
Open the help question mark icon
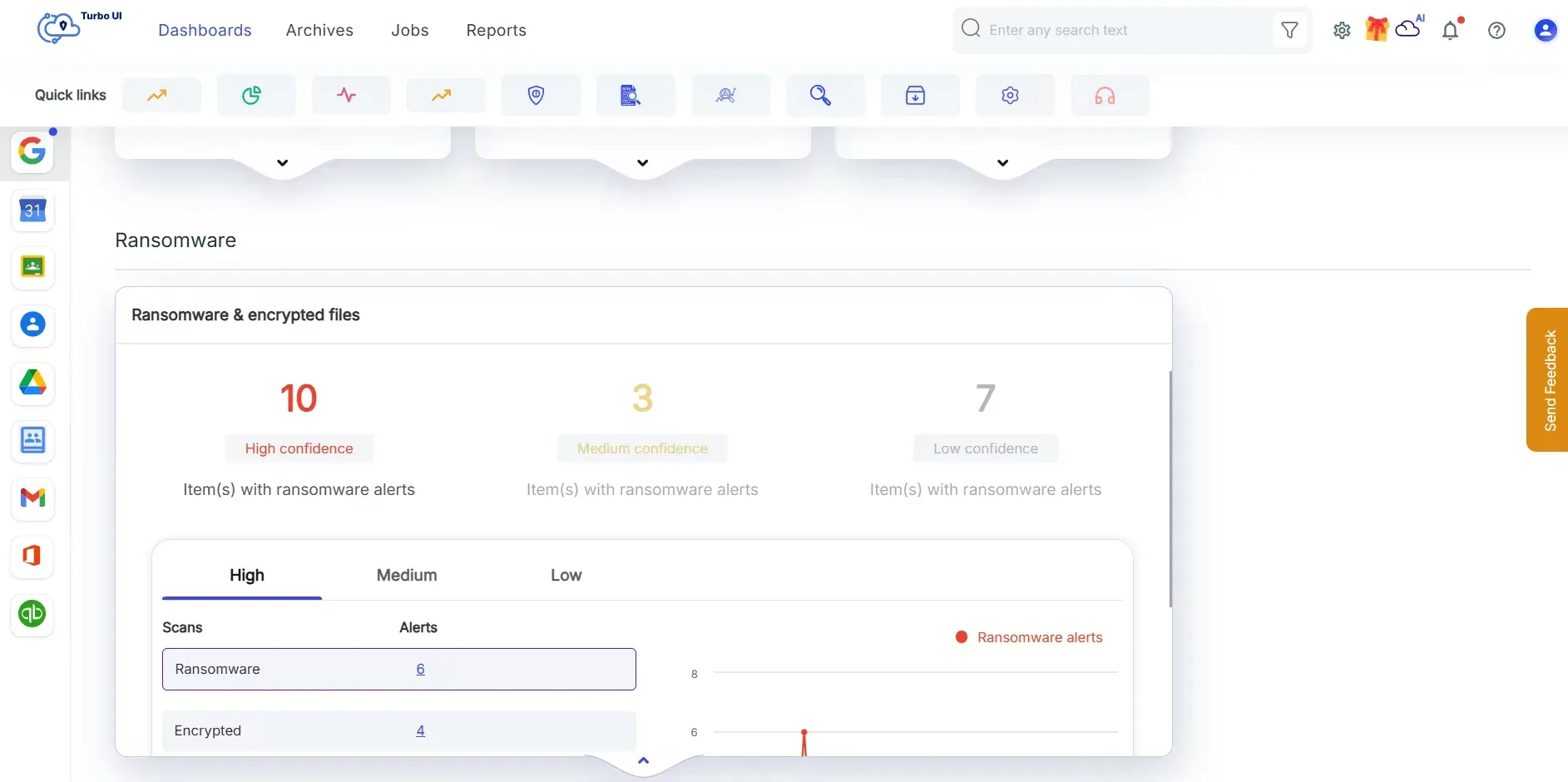click(1496, 31)
